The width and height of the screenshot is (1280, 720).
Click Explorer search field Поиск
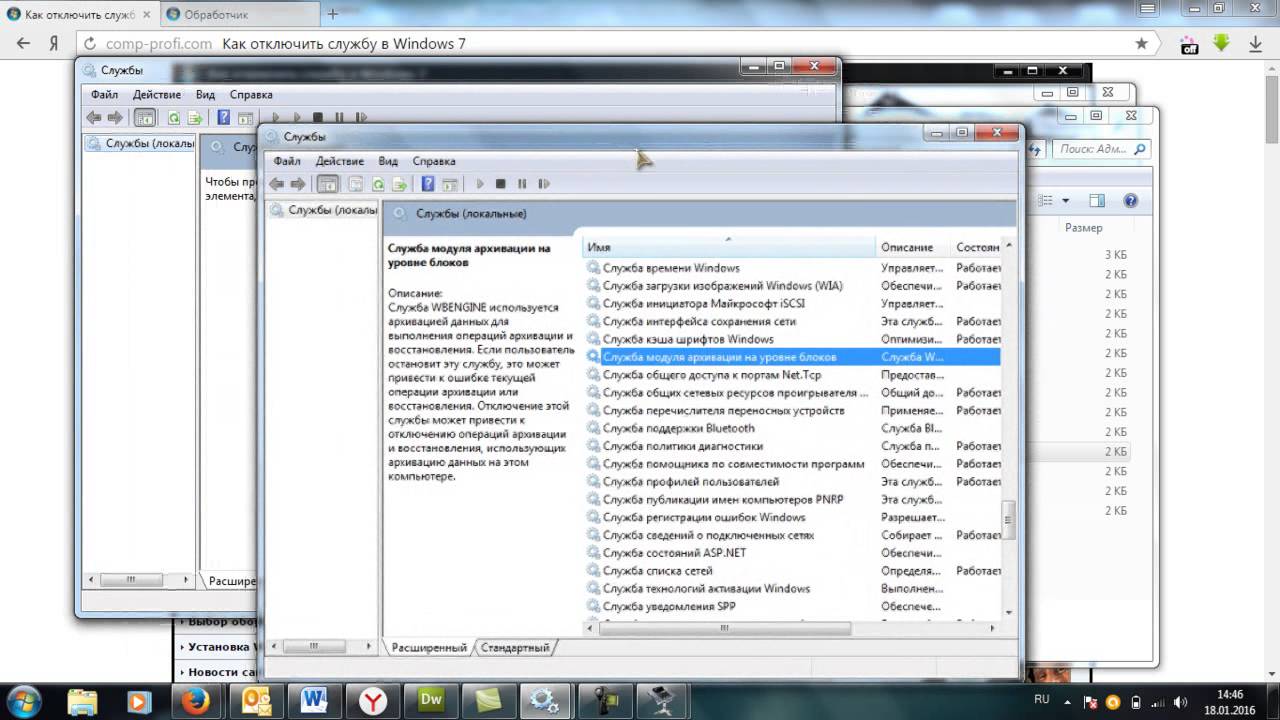tap(1101, 149)
